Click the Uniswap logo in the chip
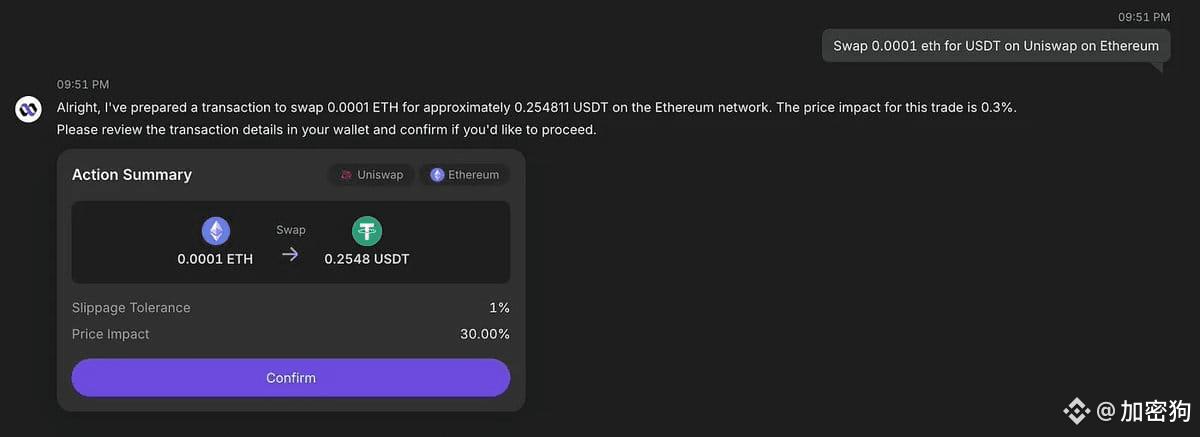This screenshot has height=437, width=1200. 346,175
